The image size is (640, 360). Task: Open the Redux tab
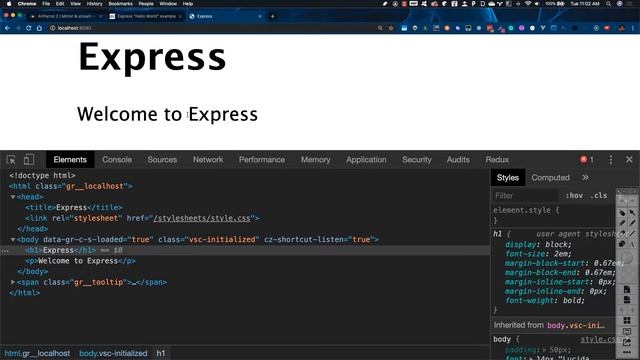coord(497,160)
